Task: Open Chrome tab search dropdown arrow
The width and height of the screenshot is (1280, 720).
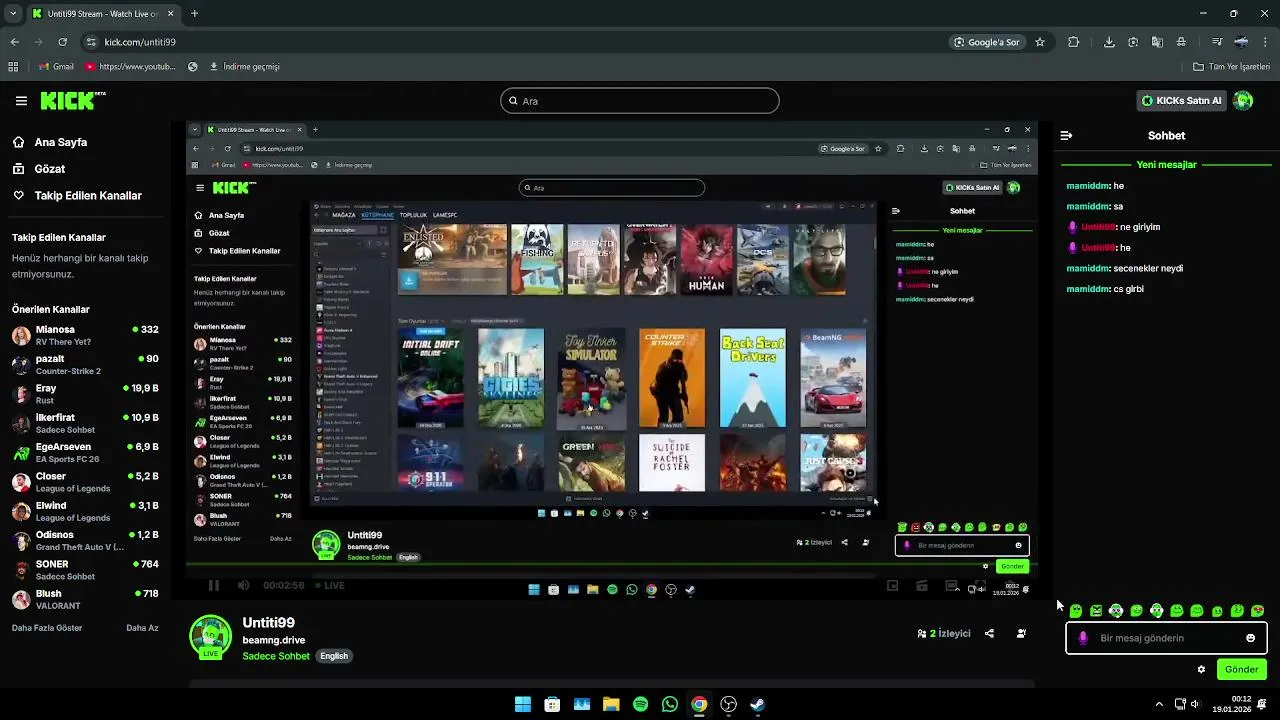Action: point(13,14)
